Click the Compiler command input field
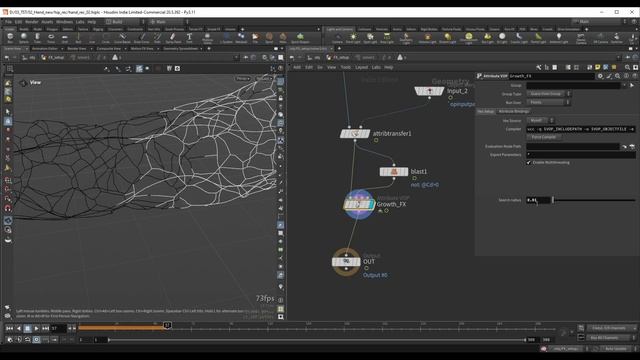Image resolution: width=640 pixels, height=360 pixels. tap(581, 129)
